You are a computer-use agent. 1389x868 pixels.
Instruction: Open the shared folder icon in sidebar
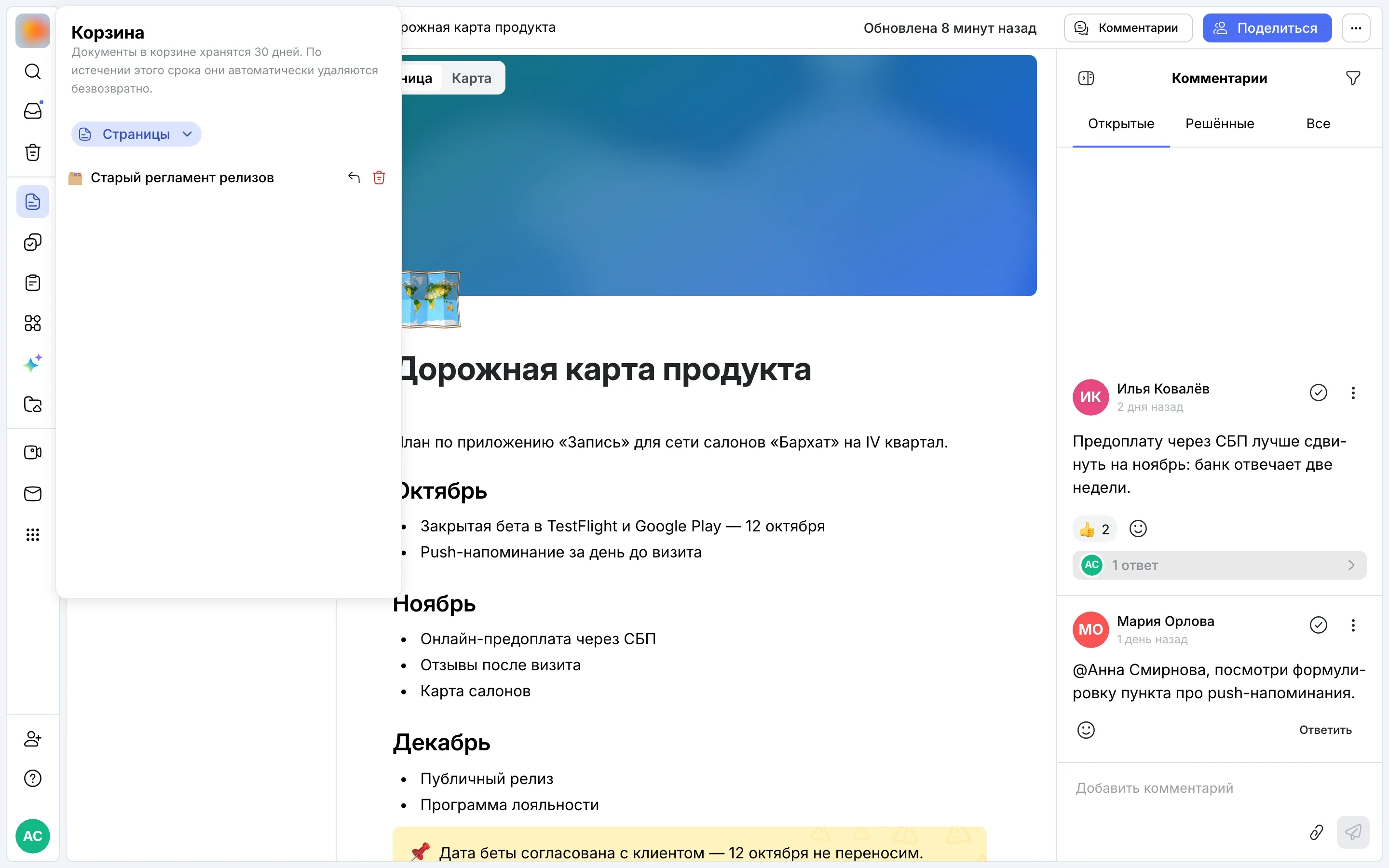[x=33, y=404]
